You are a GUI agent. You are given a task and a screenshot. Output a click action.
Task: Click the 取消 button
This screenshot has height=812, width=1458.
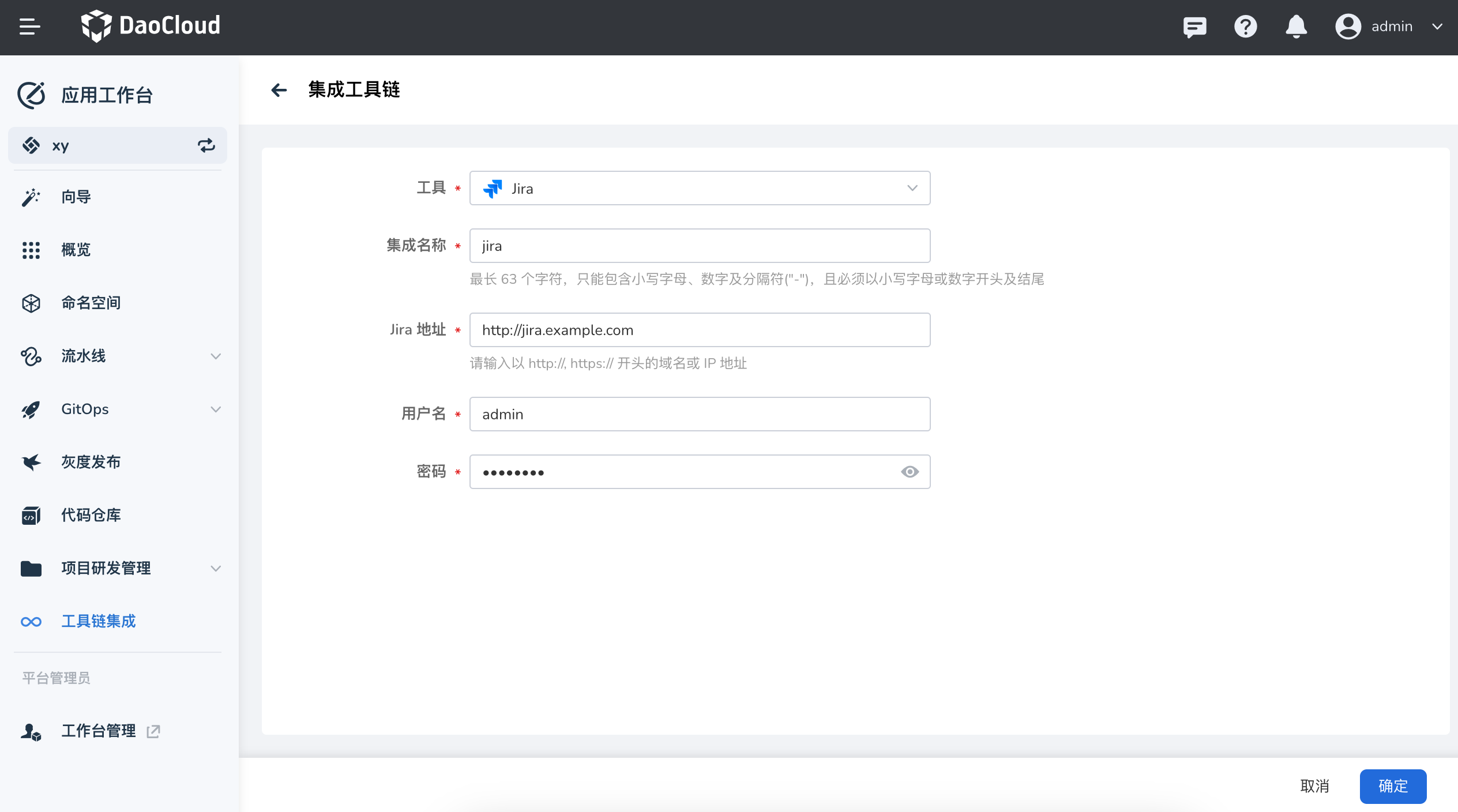point(1314,786)
